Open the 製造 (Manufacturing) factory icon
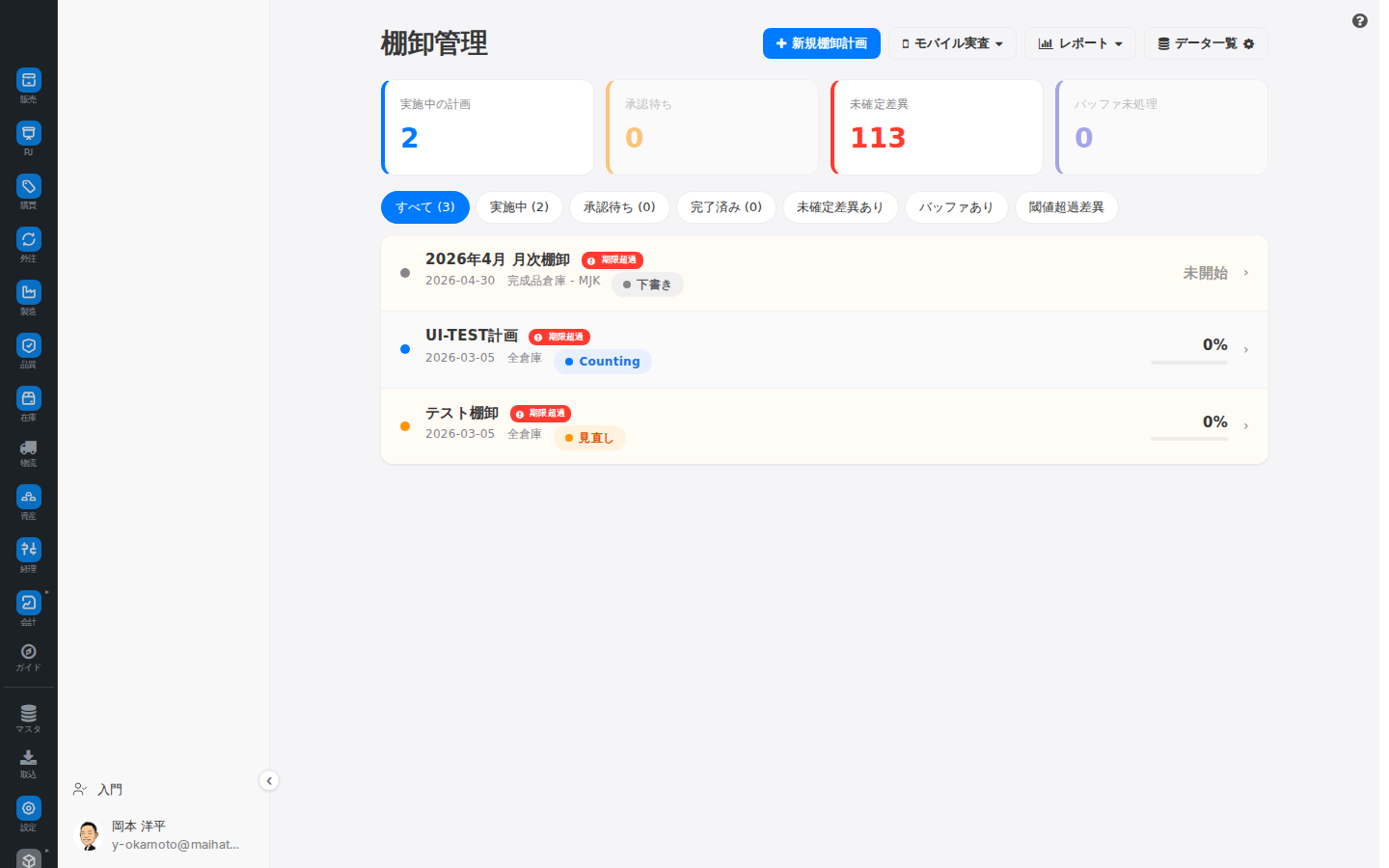The height and width of the screenshot is (868, 1389). 29,292
